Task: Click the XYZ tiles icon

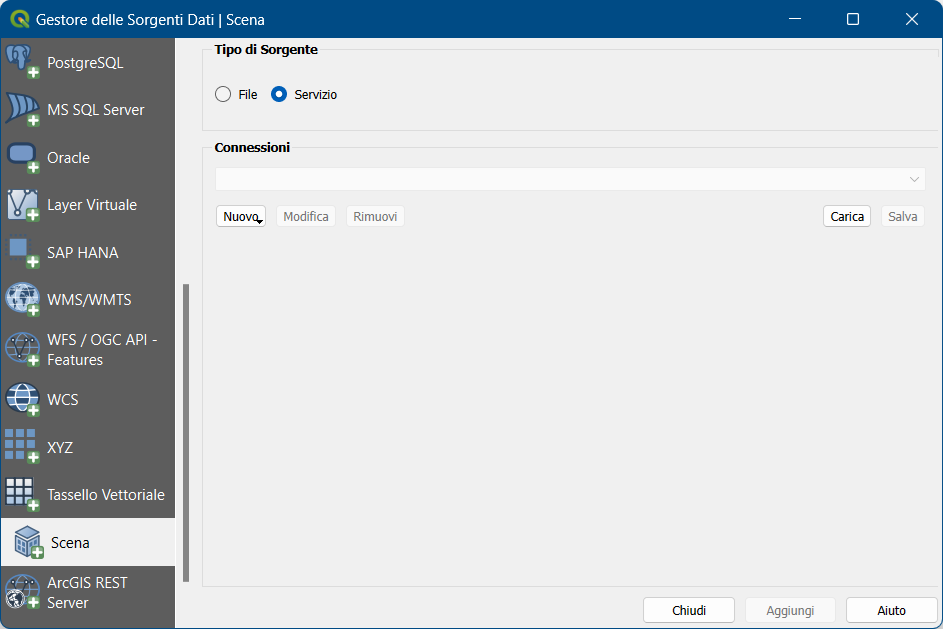Action: click(22, 447)
